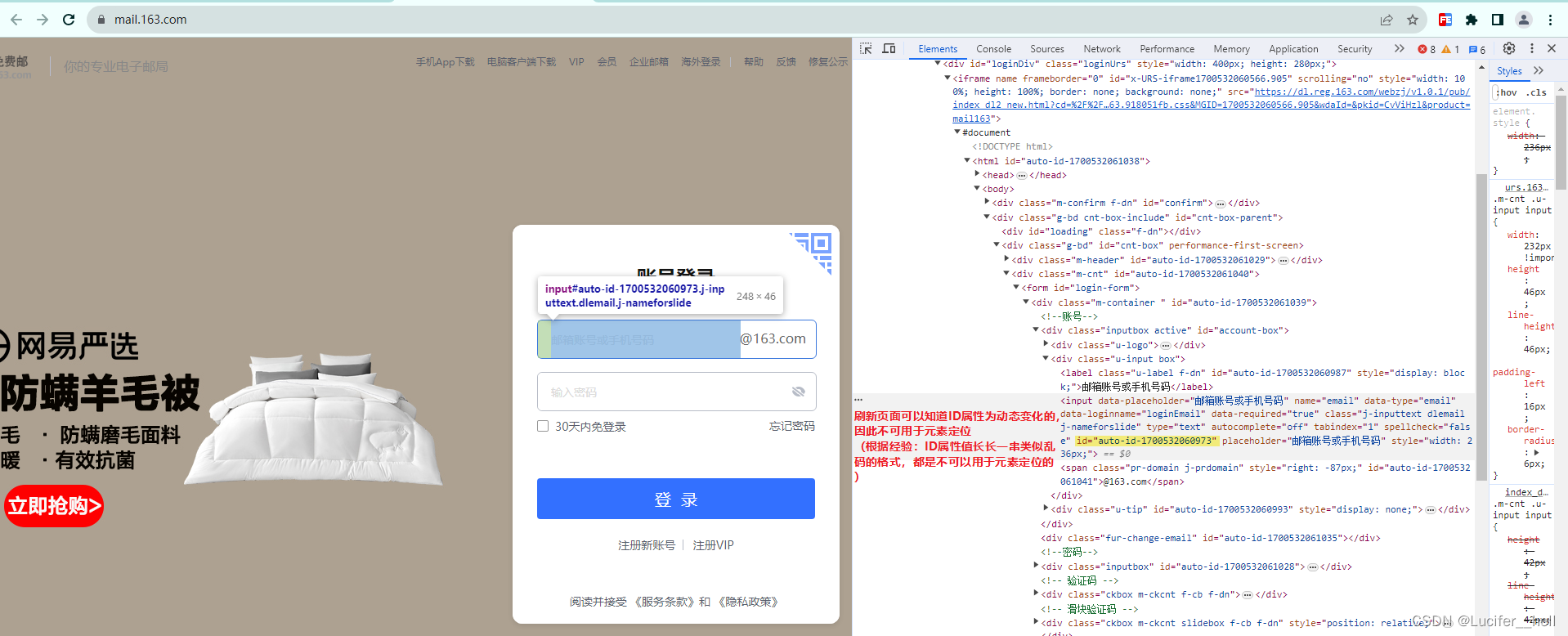Open the 反馈 feedback link

pyautogui.click(x=786, y=62)
